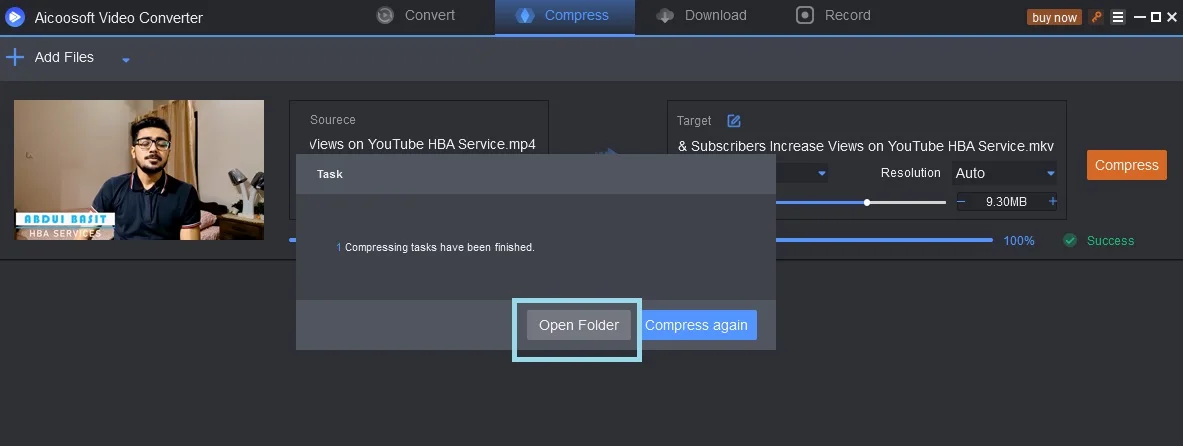Click the edit target name pencil icon

click(734, 121)
